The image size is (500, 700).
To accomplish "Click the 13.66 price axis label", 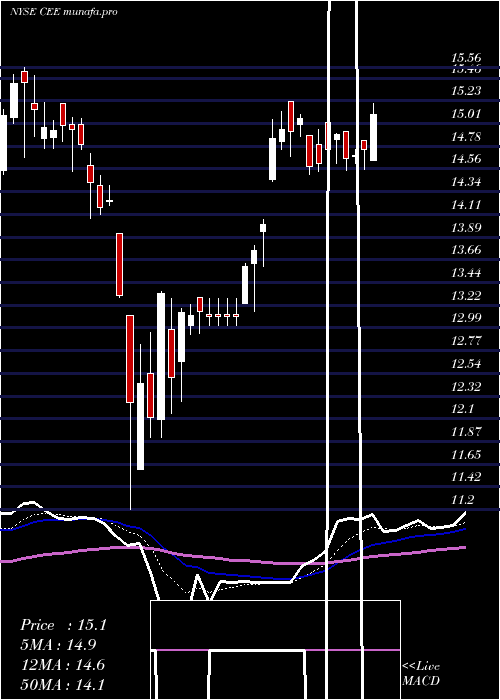I will coord(466,250).
